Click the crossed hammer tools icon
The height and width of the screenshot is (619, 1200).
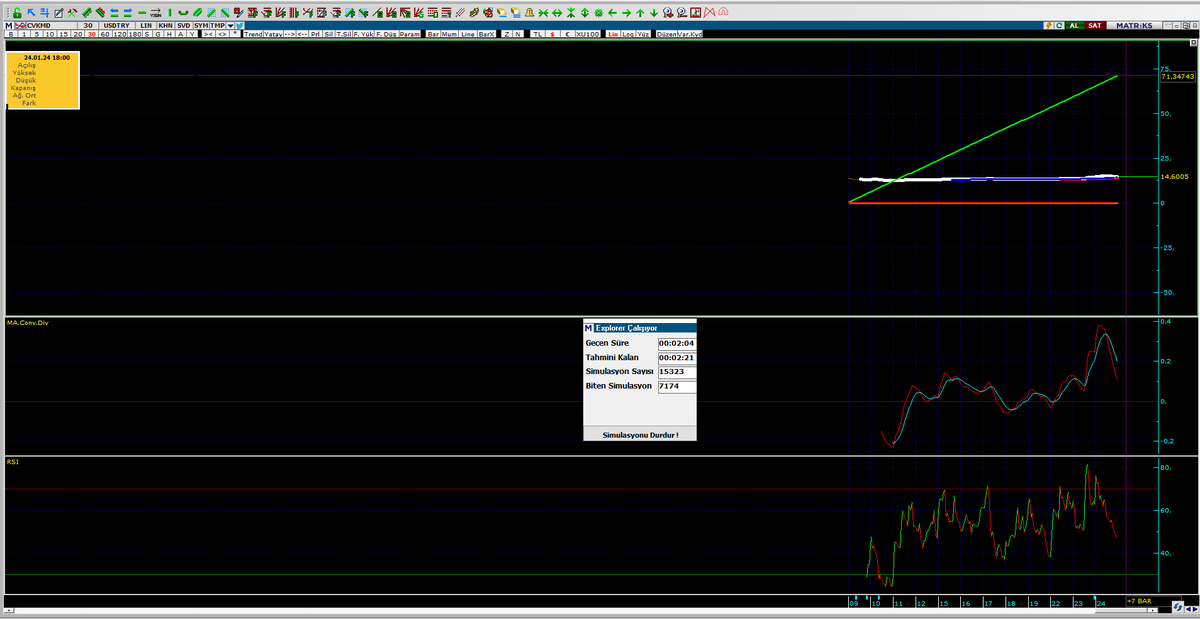72,13
